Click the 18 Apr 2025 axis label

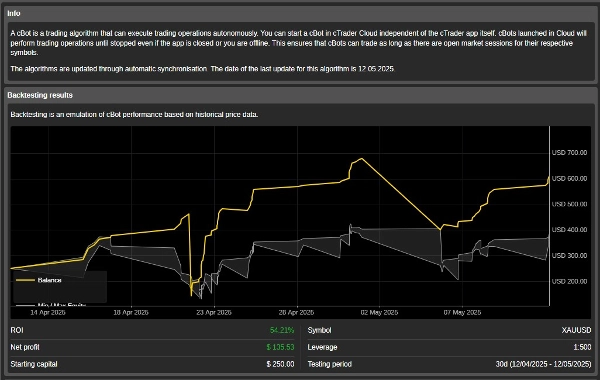click(x=131, y=312)
